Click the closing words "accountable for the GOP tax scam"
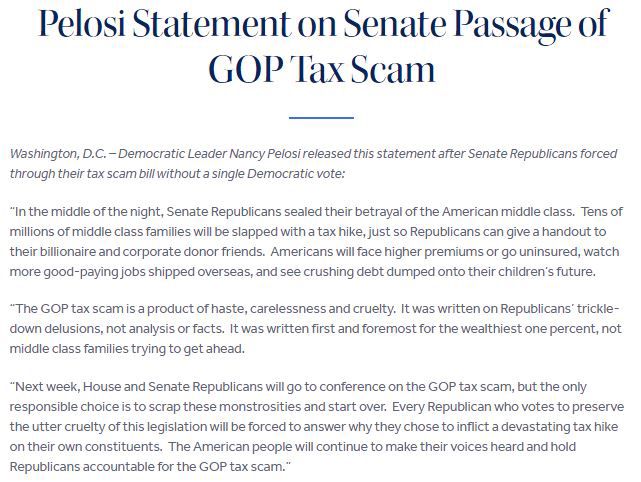Screen dimensions: 641x482 (184, 466)
